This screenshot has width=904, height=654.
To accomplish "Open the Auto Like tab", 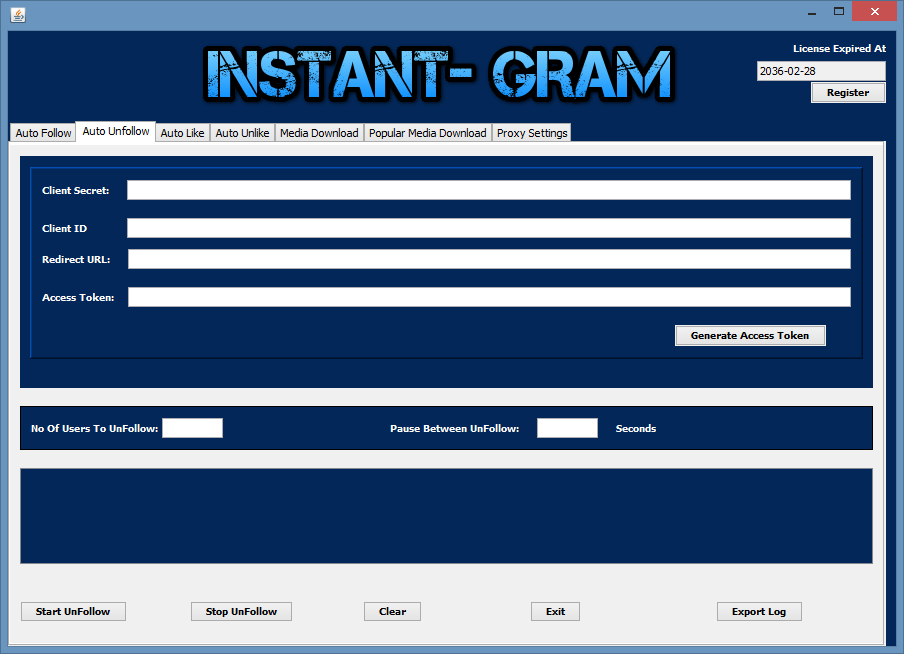I will pos(182,133).
